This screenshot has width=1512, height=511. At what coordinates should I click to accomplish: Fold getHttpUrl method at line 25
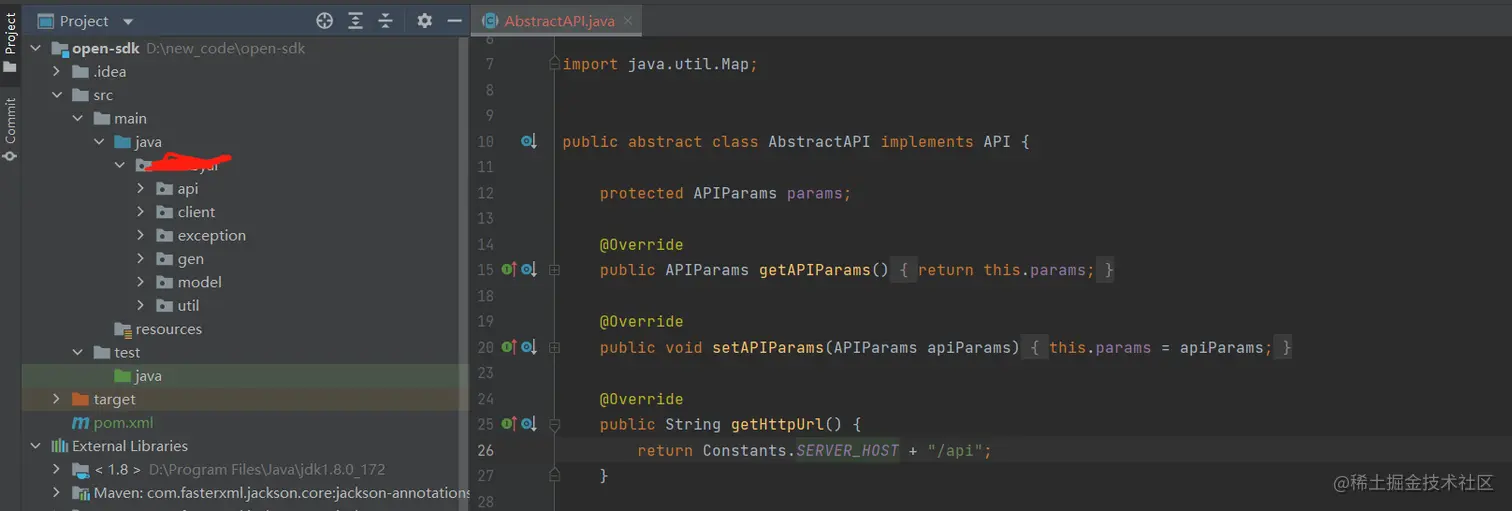[x=554, y=424]
